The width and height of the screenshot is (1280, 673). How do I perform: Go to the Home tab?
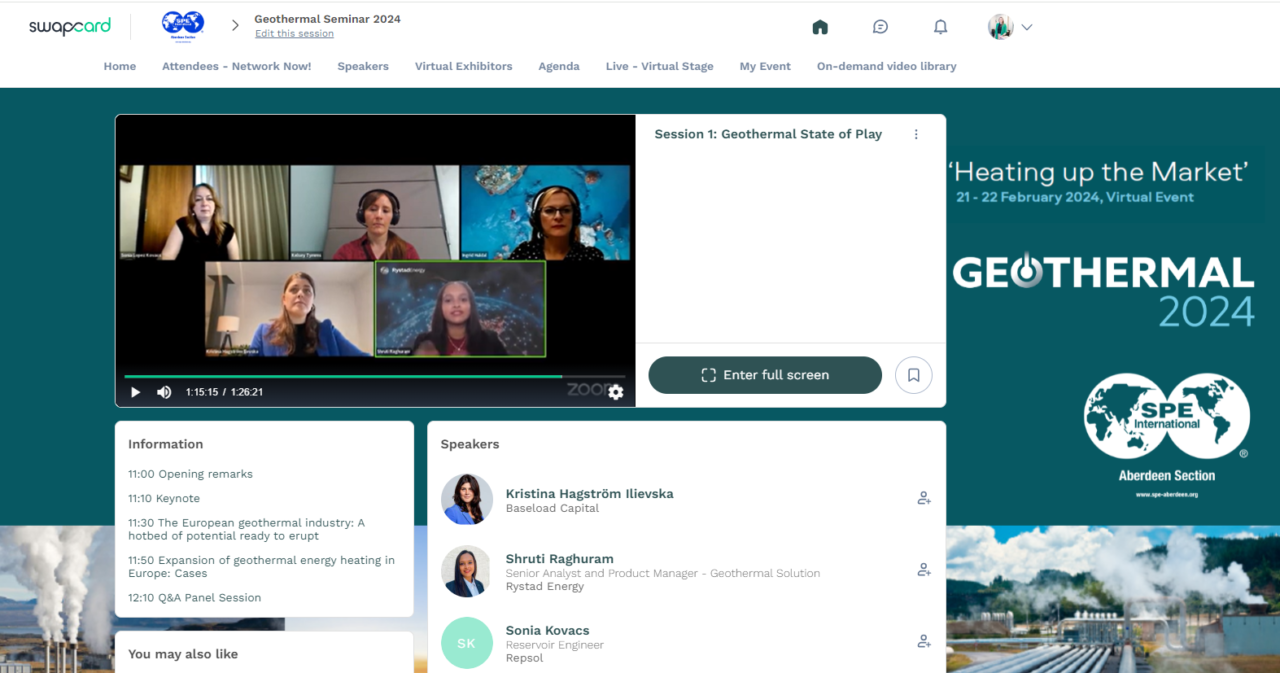pos(120,66)
